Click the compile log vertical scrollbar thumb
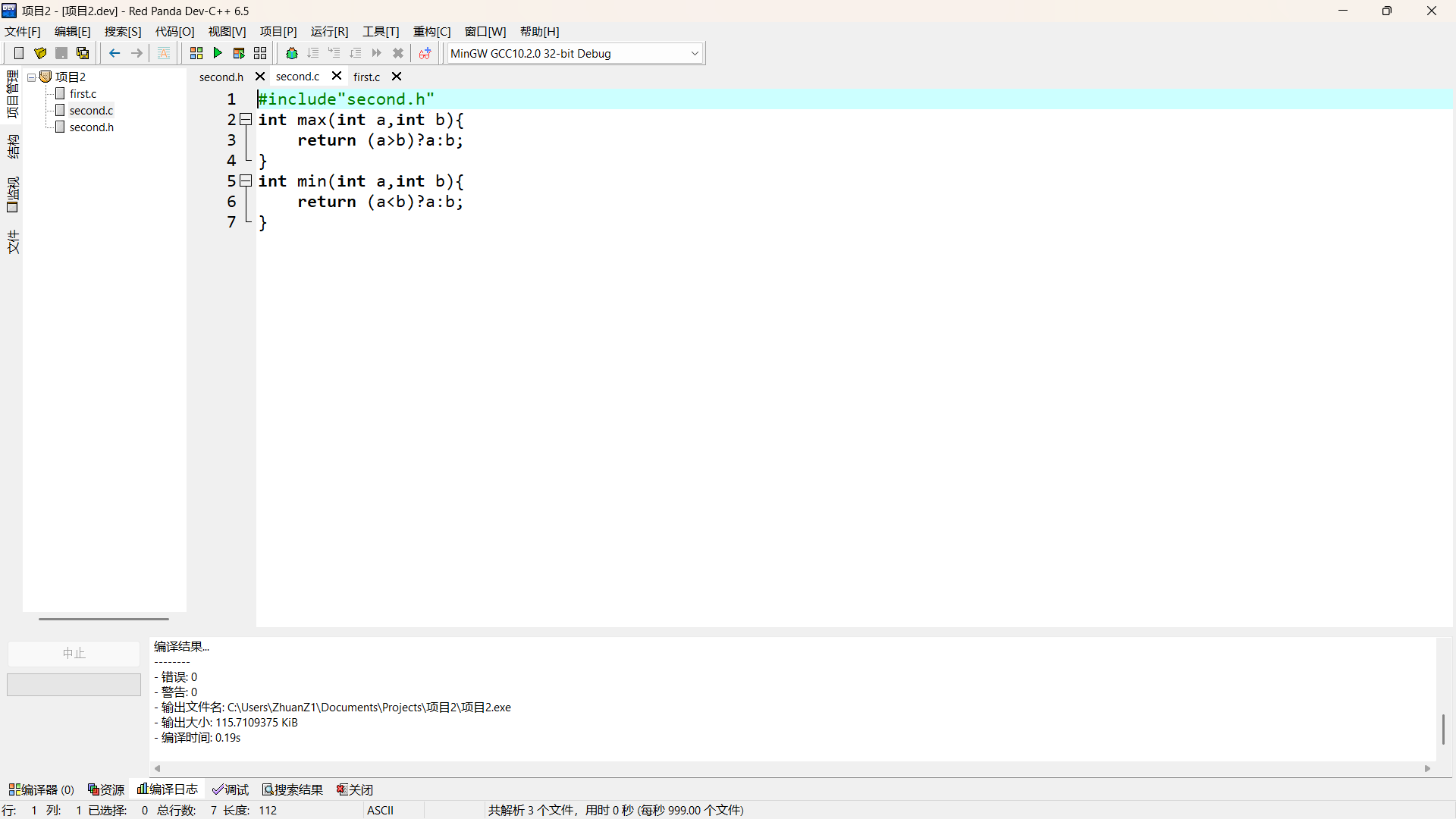 pyautogui.click(x=1442, y=730)
